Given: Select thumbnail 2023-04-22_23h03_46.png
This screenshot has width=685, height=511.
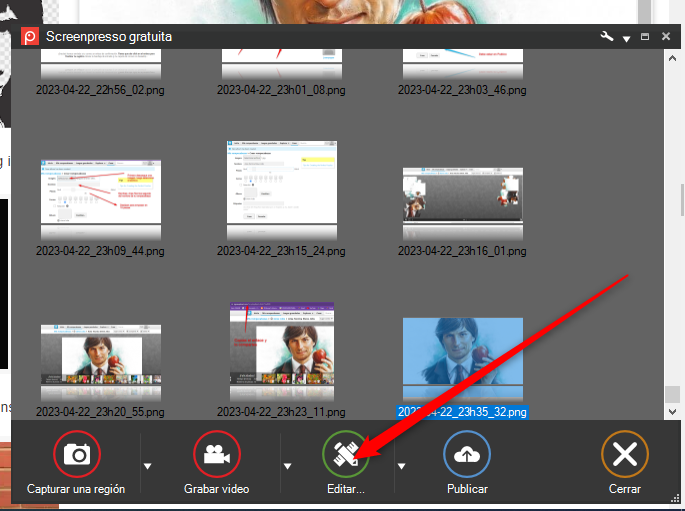Looking at the screenshot, I should click(x=463, y=63).
